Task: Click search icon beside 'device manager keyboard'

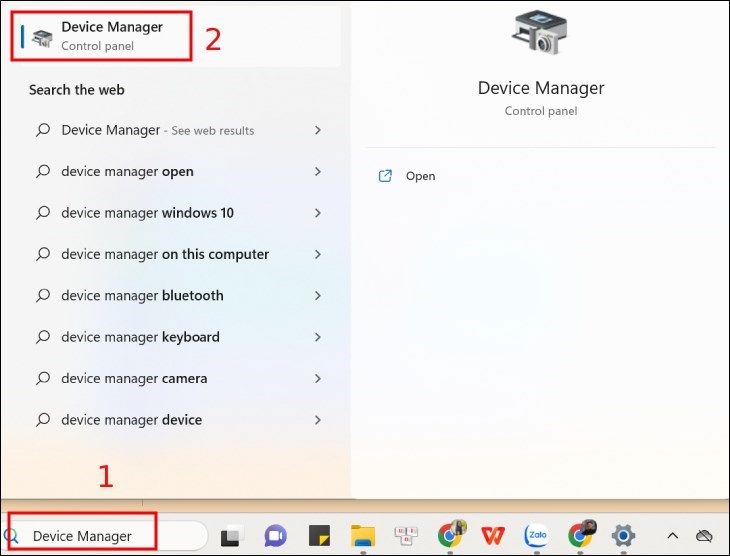Action: coord(43,337)
